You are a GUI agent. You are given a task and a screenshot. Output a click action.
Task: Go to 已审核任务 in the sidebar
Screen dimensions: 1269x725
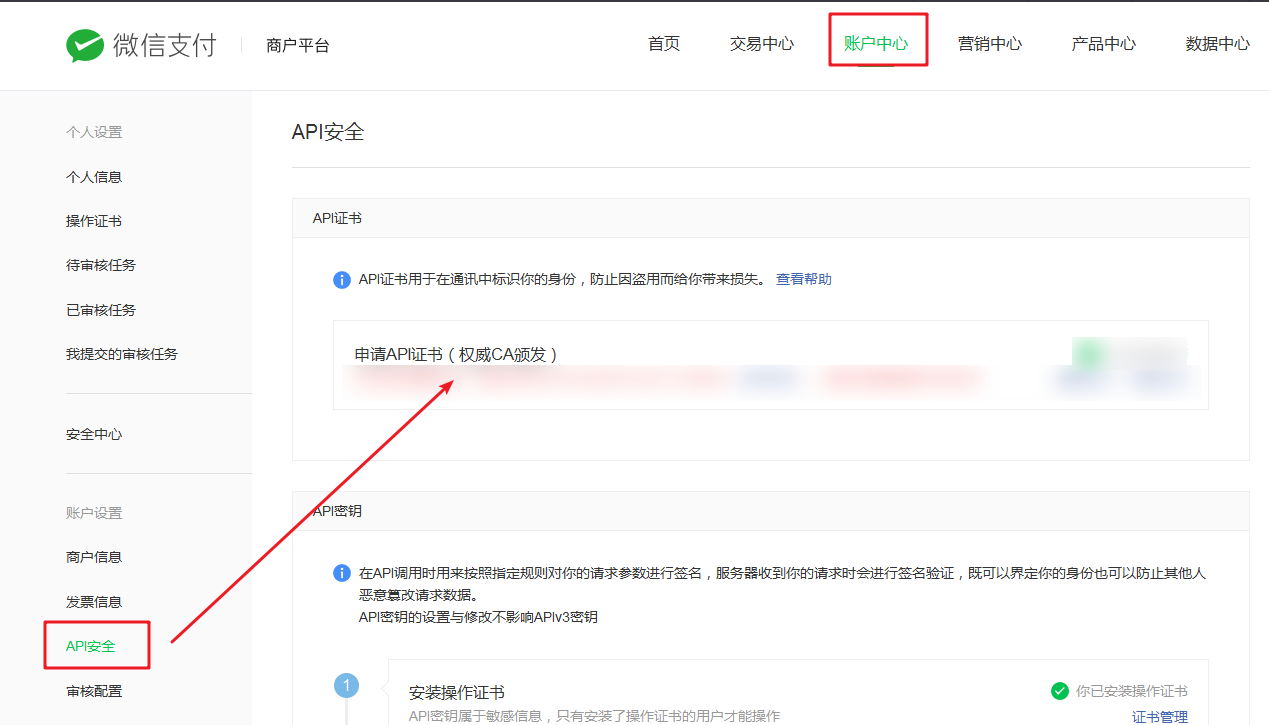(101, 310)
